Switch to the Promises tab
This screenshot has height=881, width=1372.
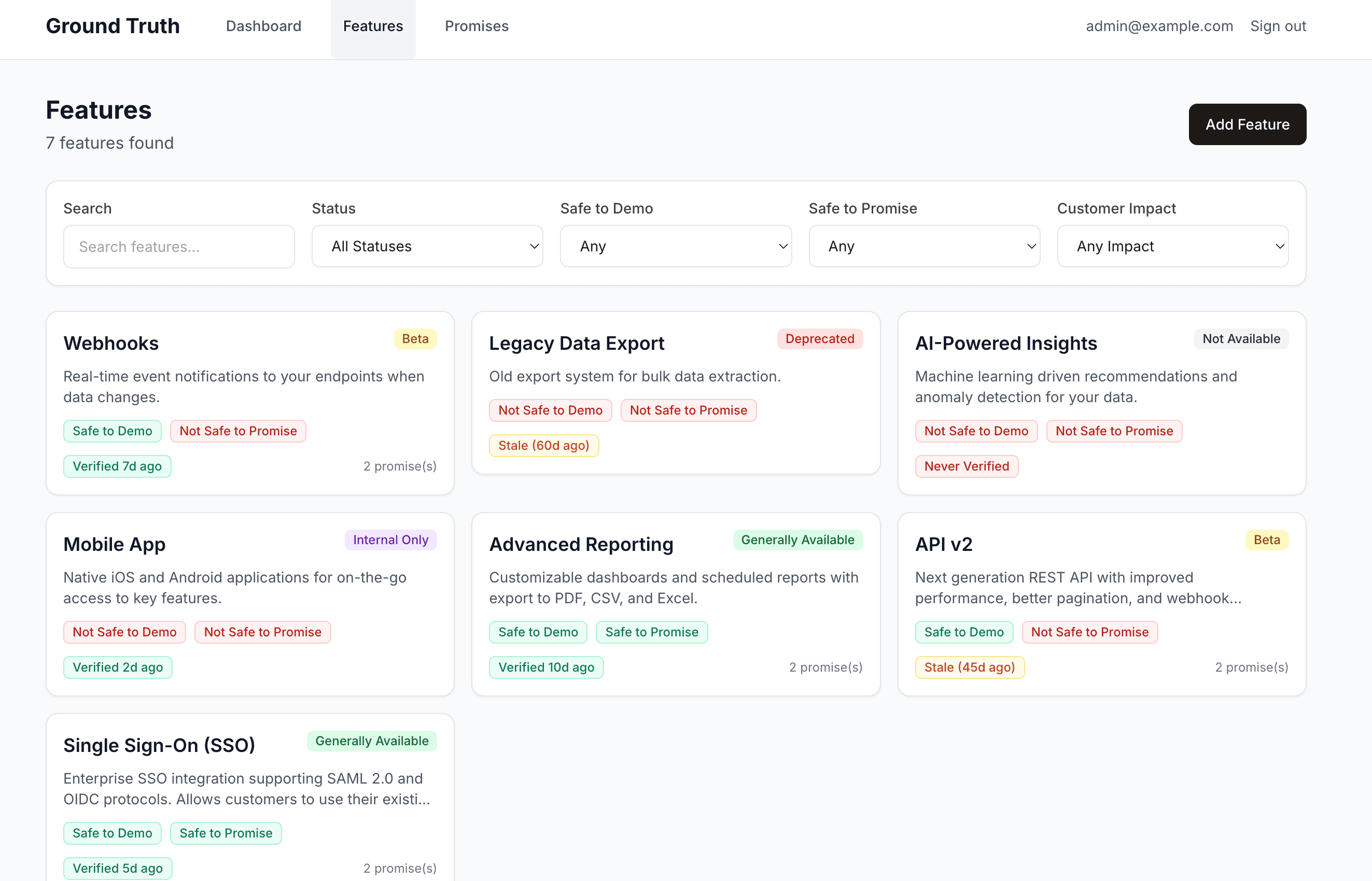[x=476, y=26]
